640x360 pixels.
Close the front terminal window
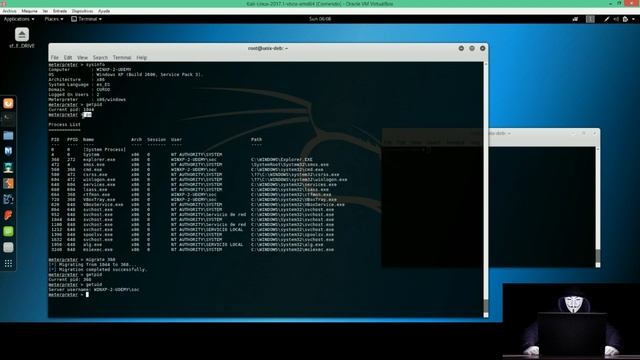(482, 48)
